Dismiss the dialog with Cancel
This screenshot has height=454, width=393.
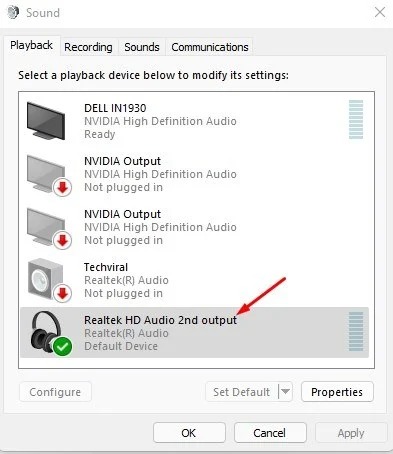[x=270, y=433]
